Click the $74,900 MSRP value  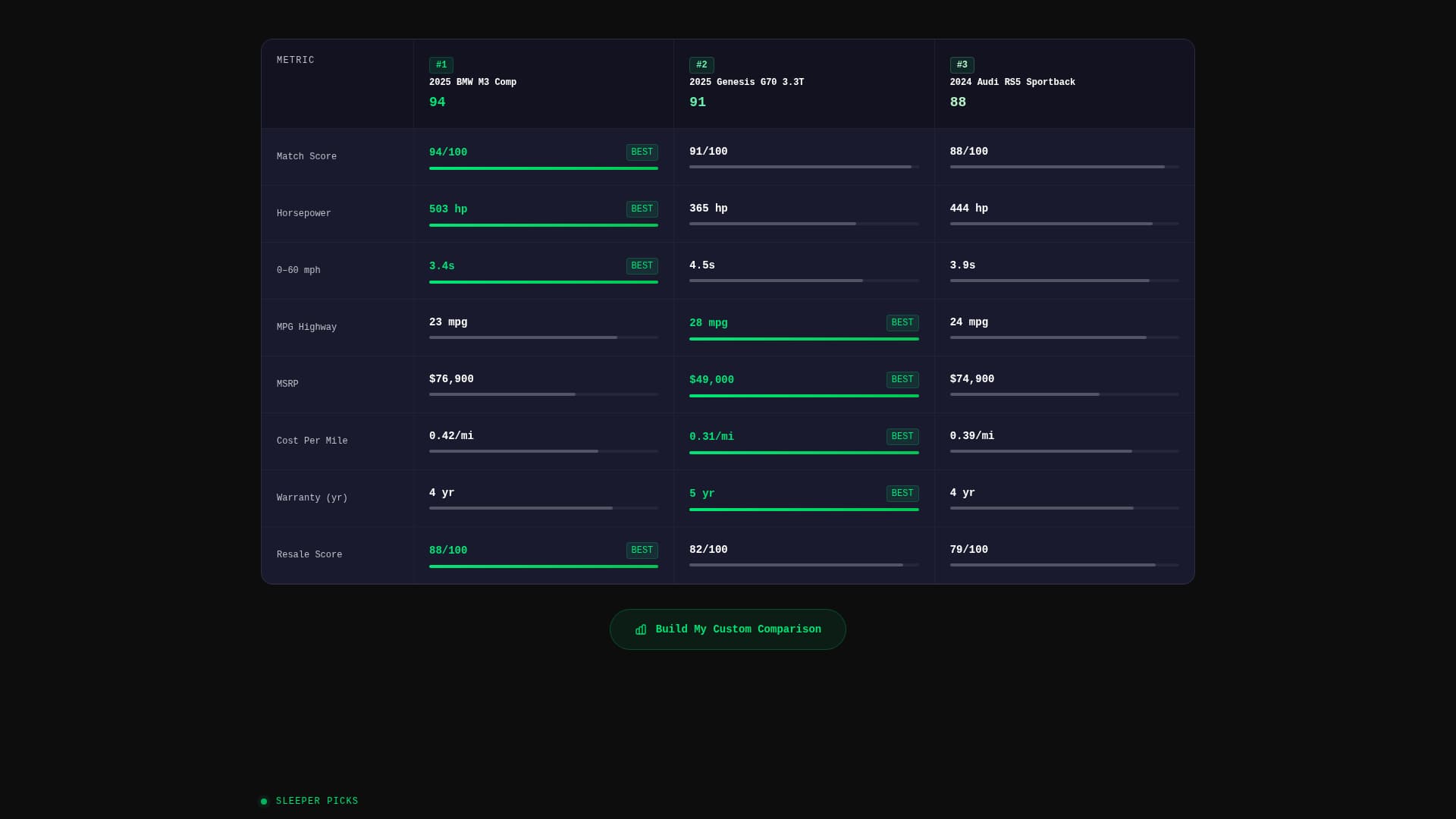(971, 379)
